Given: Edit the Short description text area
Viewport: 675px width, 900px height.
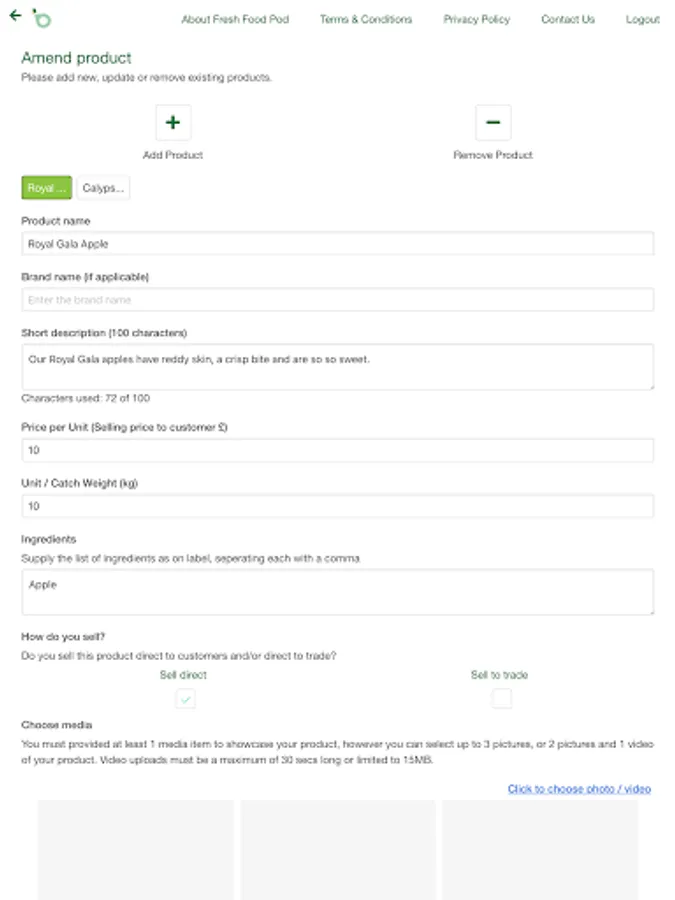Looking at the screenshot, I should coord(337,367).
